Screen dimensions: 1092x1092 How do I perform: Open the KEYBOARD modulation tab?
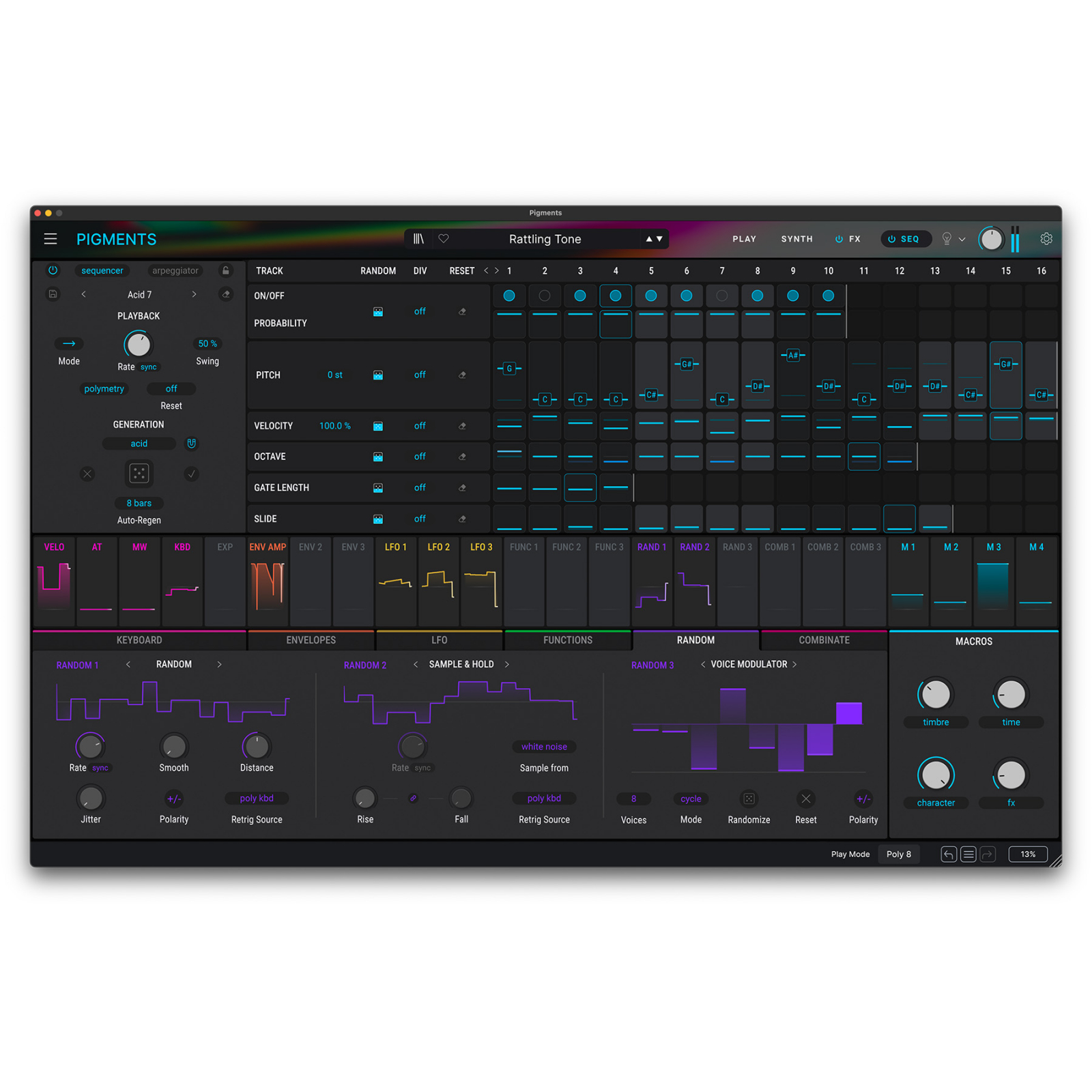click(x=139, y=640)
